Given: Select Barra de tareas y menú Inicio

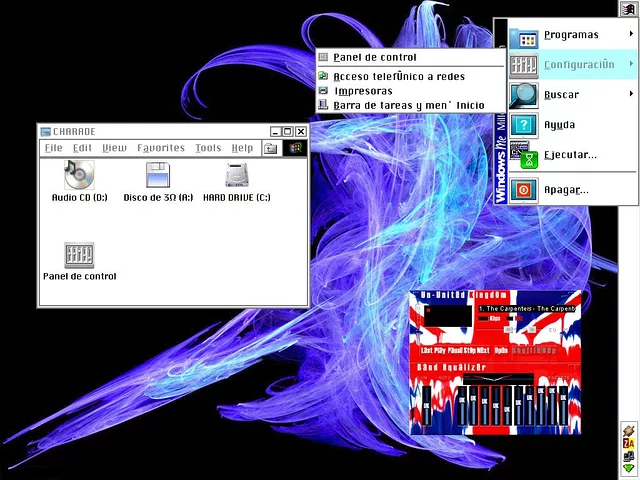Looking at the screenshot, I should tap(409, 105).
